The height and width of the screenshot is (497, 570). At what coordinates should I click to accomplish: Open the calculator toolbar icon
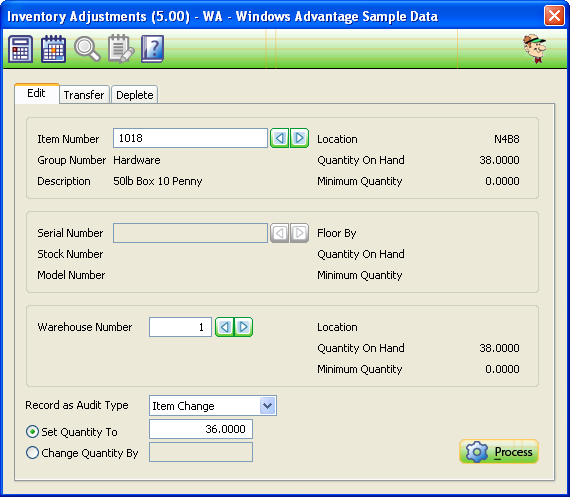tap(20, 49)
